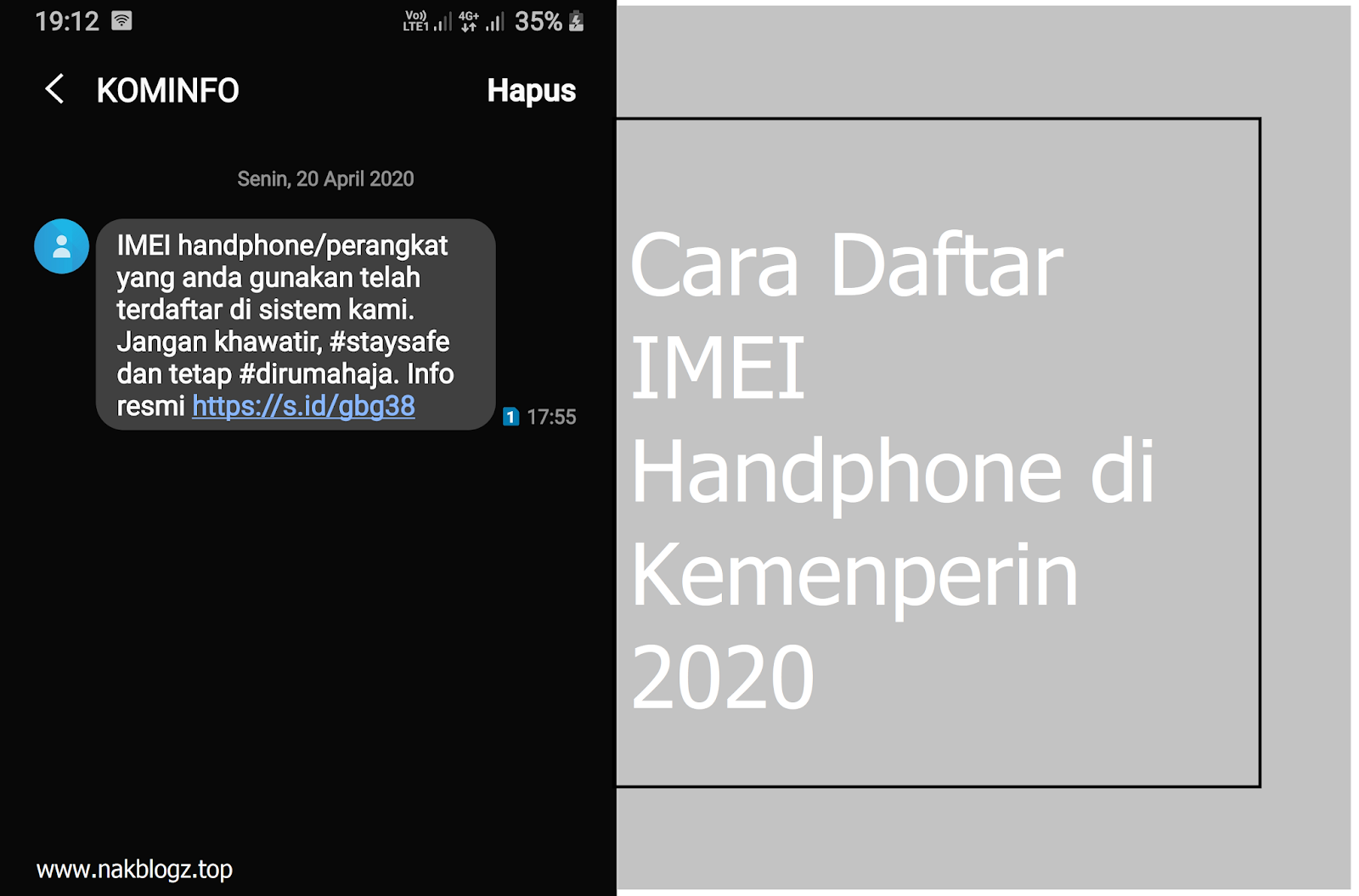Tap the back arrow to exit conversation
Viewport: 1359px width, 896px height.
54,89
